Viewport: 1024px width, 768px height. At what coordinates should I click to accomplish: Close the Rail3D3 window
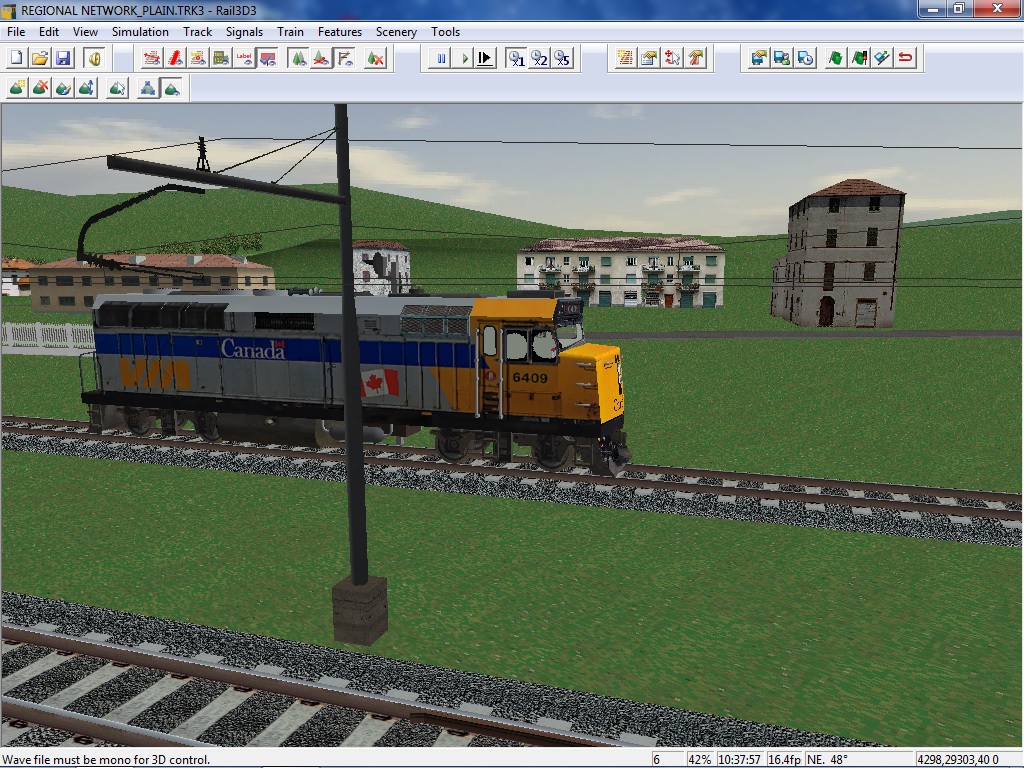[x=997, y=8]
